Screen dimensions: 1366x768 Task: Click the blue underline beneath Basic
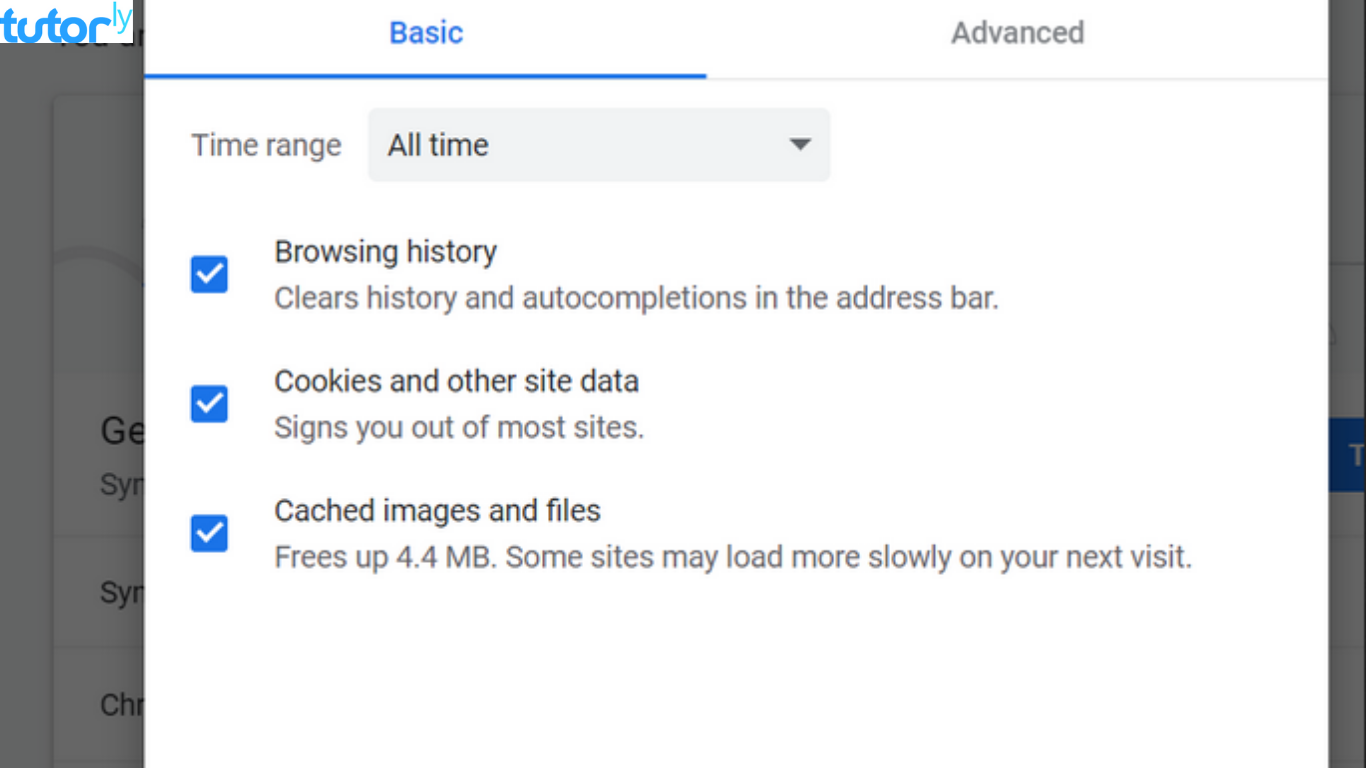point(426,73)
